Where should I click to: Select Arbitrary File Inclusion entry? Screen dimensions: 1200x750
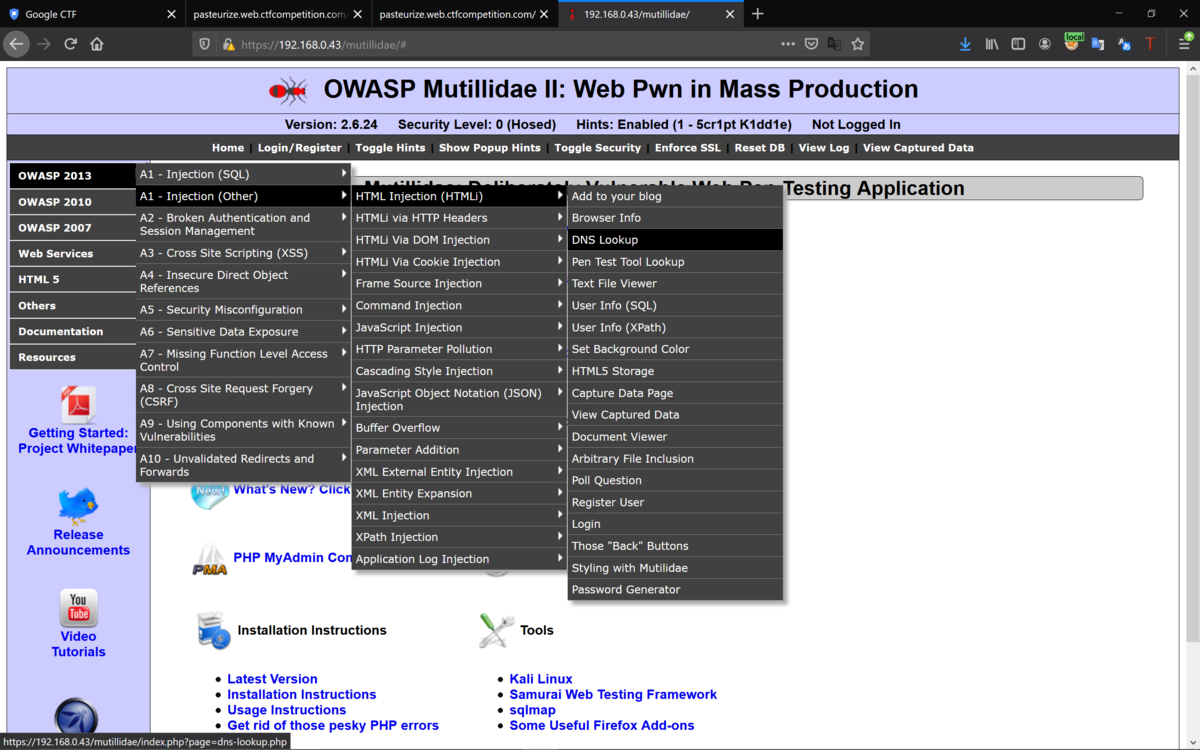click(675, 459)
